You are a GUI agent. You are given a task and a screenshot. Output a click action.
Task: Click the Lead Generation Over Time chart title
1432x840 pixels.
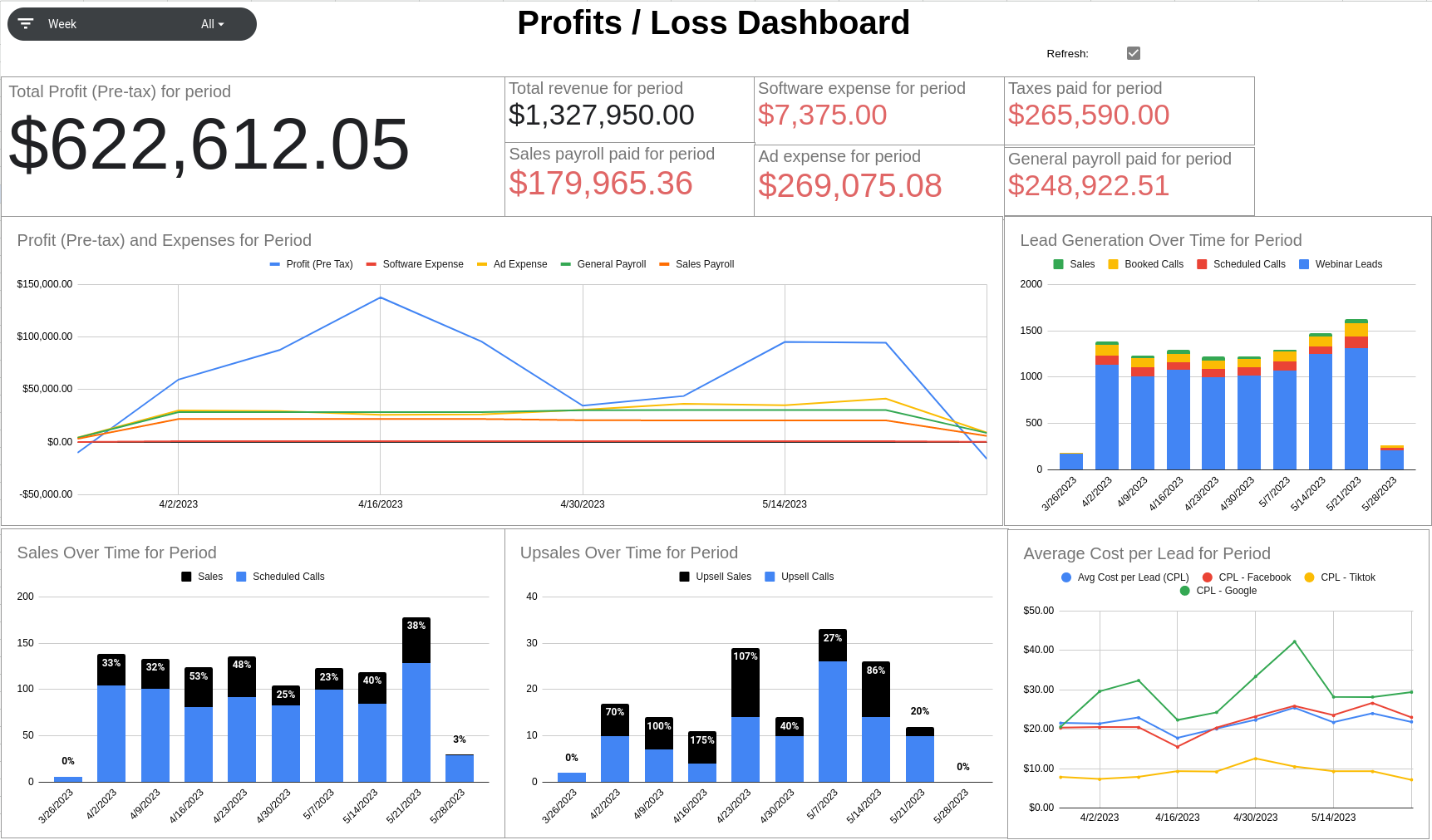point(1160,240)
